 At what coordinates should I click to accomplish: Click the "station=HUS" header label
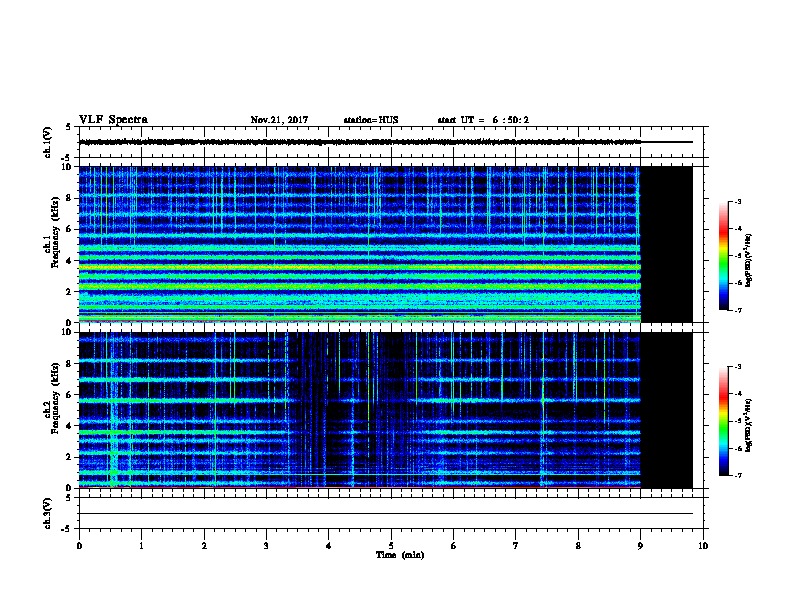click(x=371, y=120)
